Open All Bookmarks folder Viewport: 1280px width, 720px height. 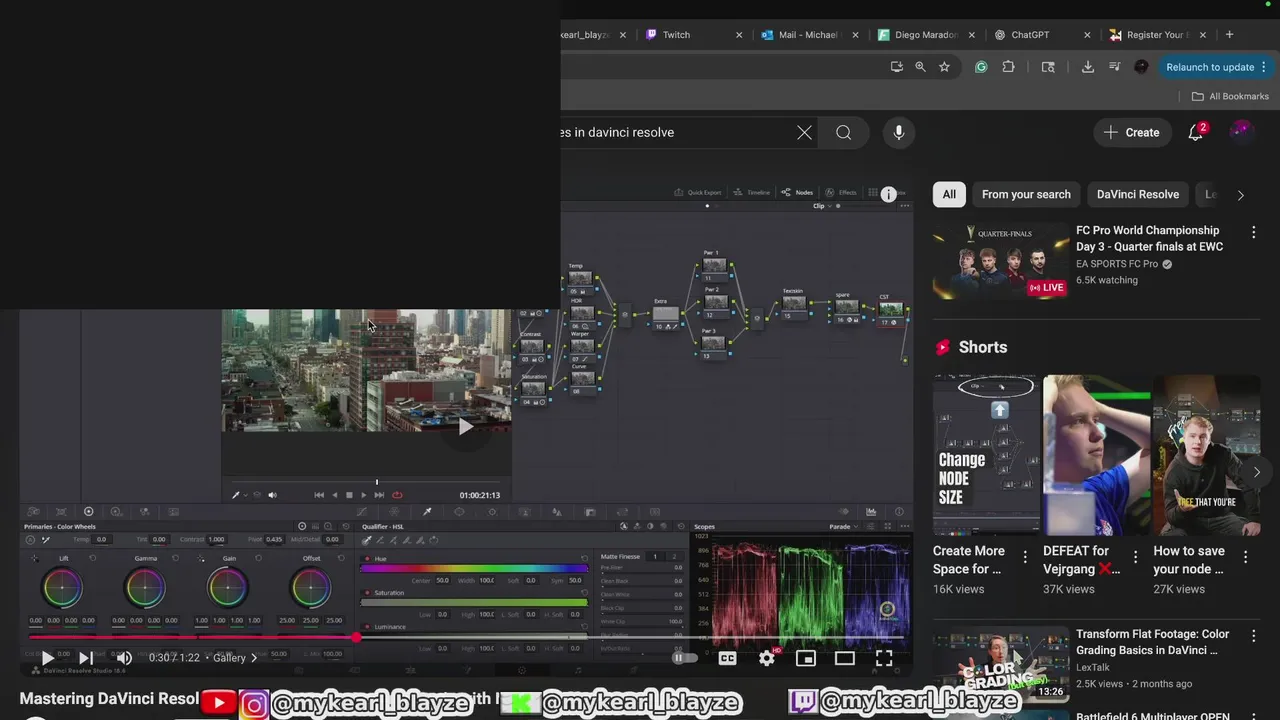click(1230, 96)
